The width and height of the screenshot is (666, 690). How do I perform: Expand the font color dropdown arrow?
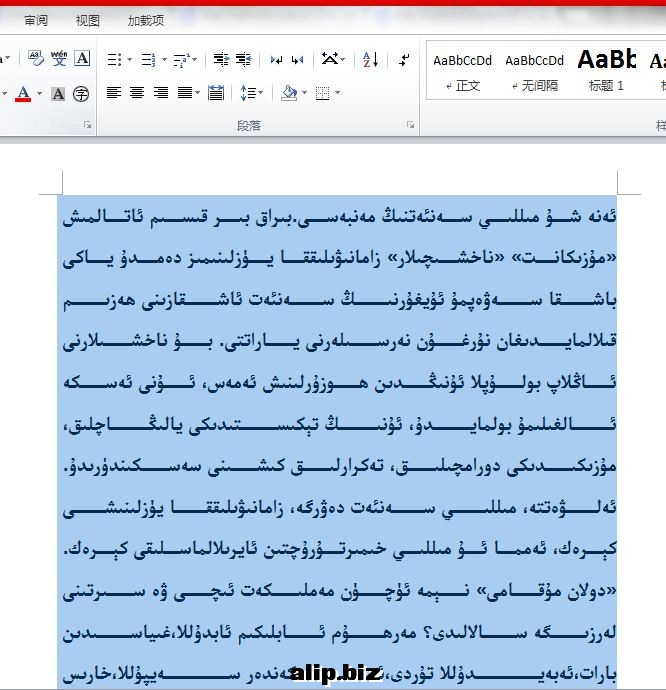(x=39, y=94)
